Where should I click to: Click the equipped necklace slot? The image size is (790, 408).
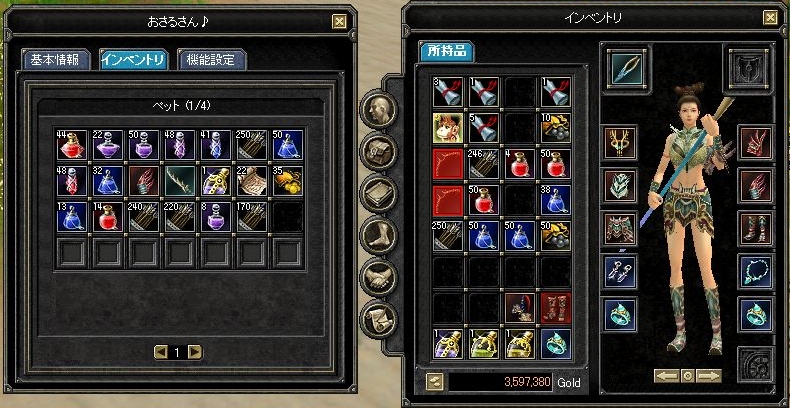(x=756, y=271)
